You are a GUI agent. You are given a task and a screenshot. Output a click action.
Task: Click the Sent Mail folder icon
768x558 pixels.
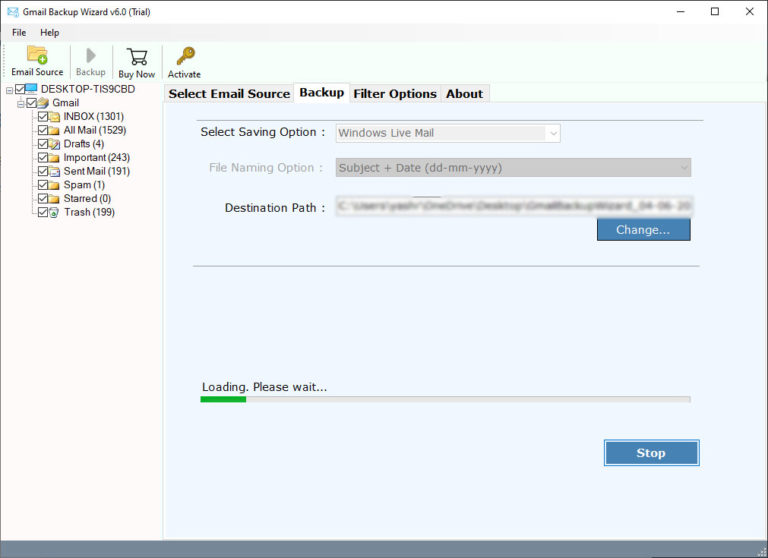pos(55,172)
